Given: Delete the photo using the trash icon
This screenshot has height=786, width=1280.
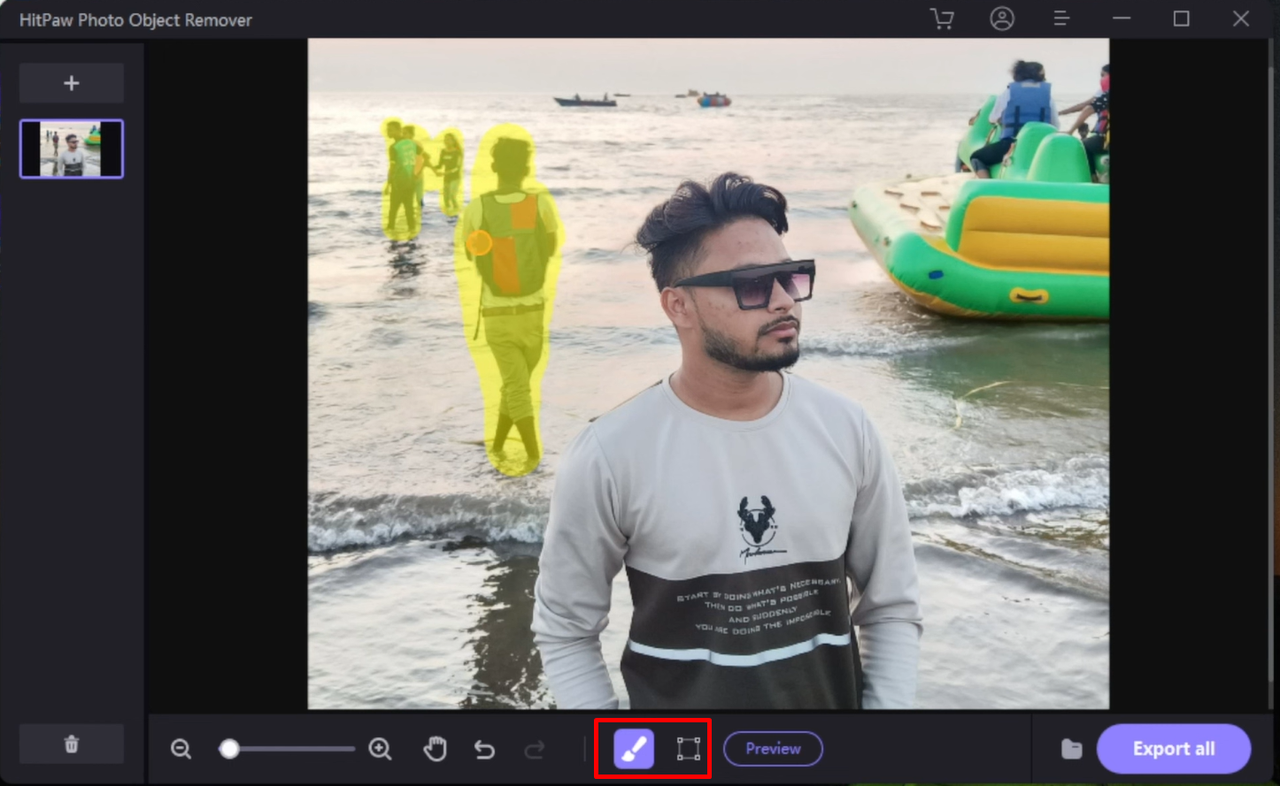Looking at the screenshot, I should pos(71,743).
